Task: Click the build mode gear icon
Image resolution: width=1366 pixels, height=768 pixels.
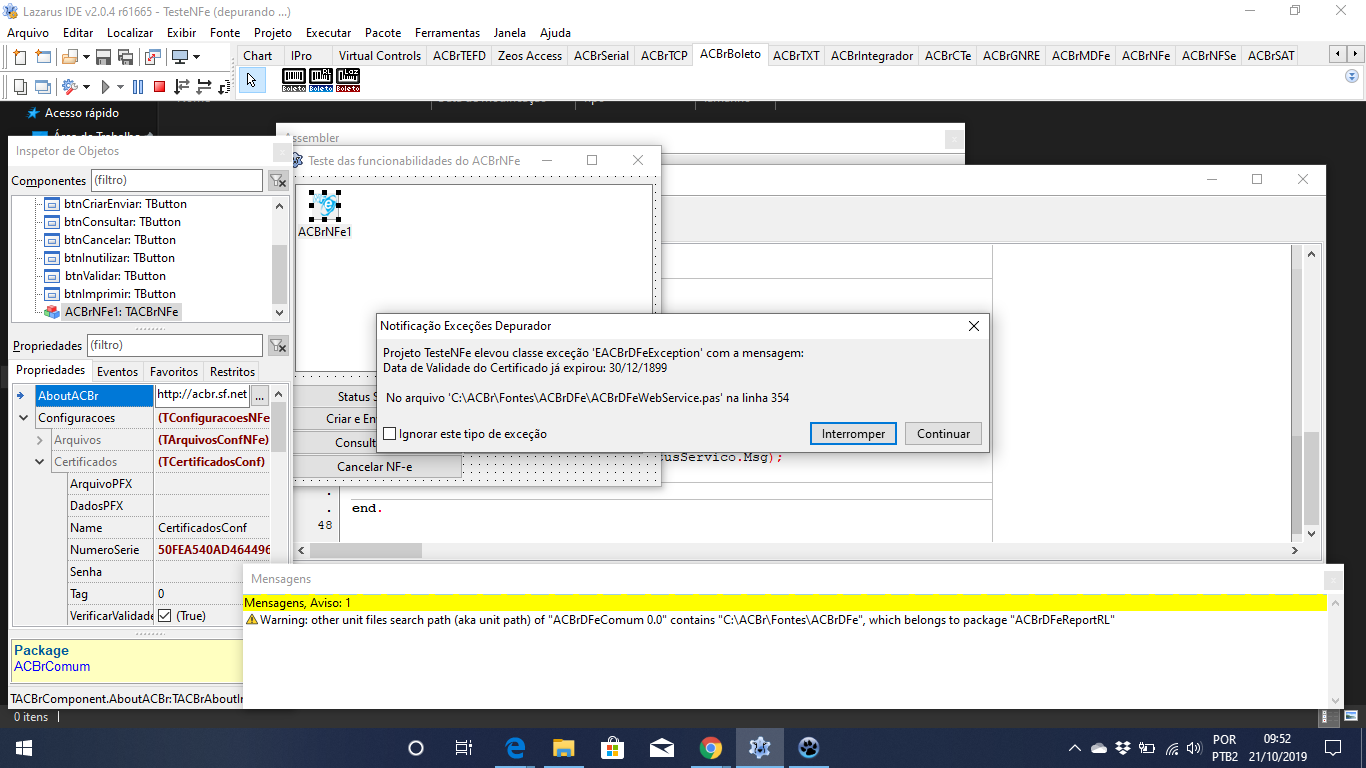Action: click(70, 87)
